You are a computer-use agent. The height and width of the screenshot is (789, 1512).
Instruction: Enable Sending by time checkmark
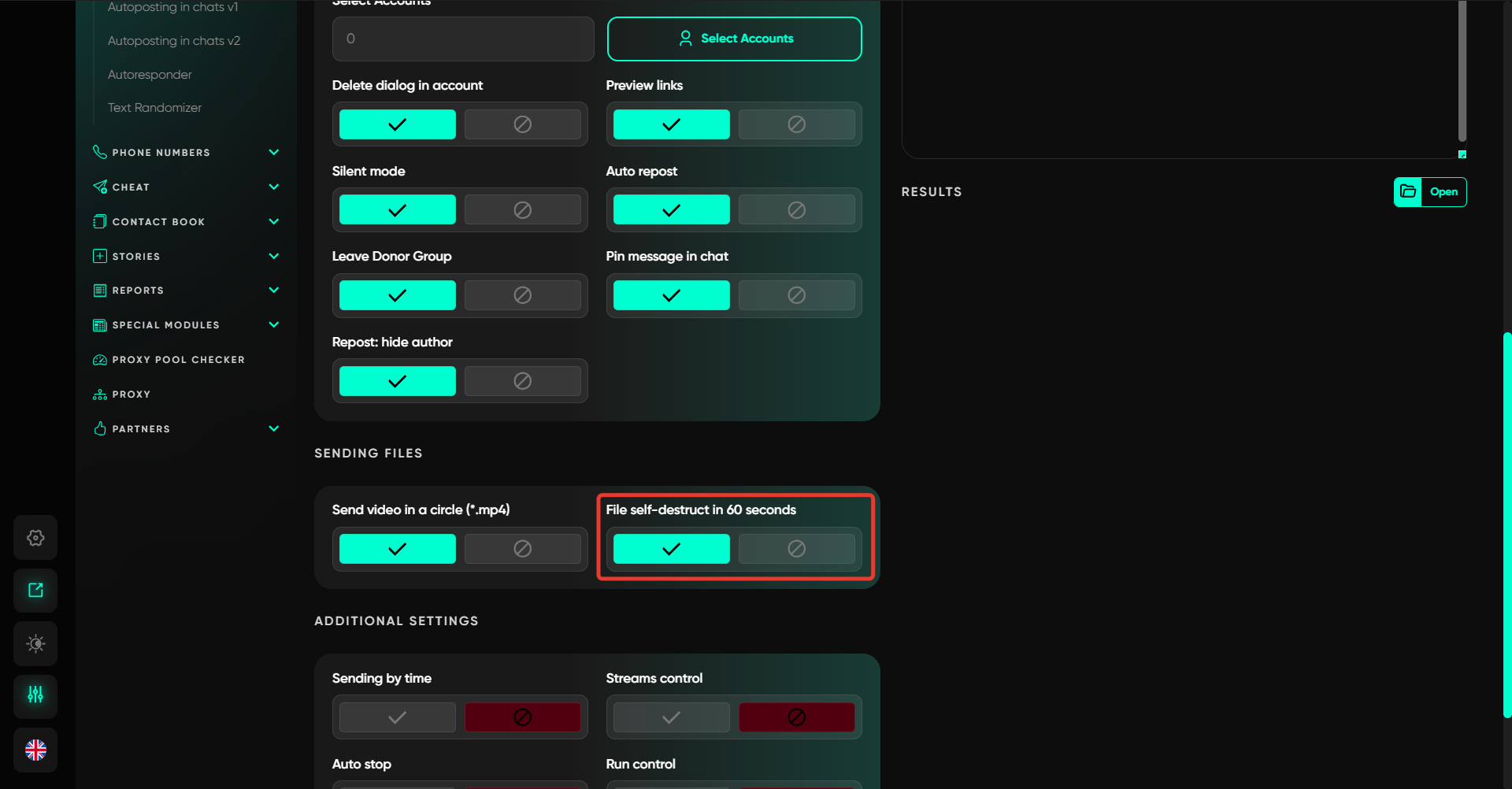tap(398, 717)
